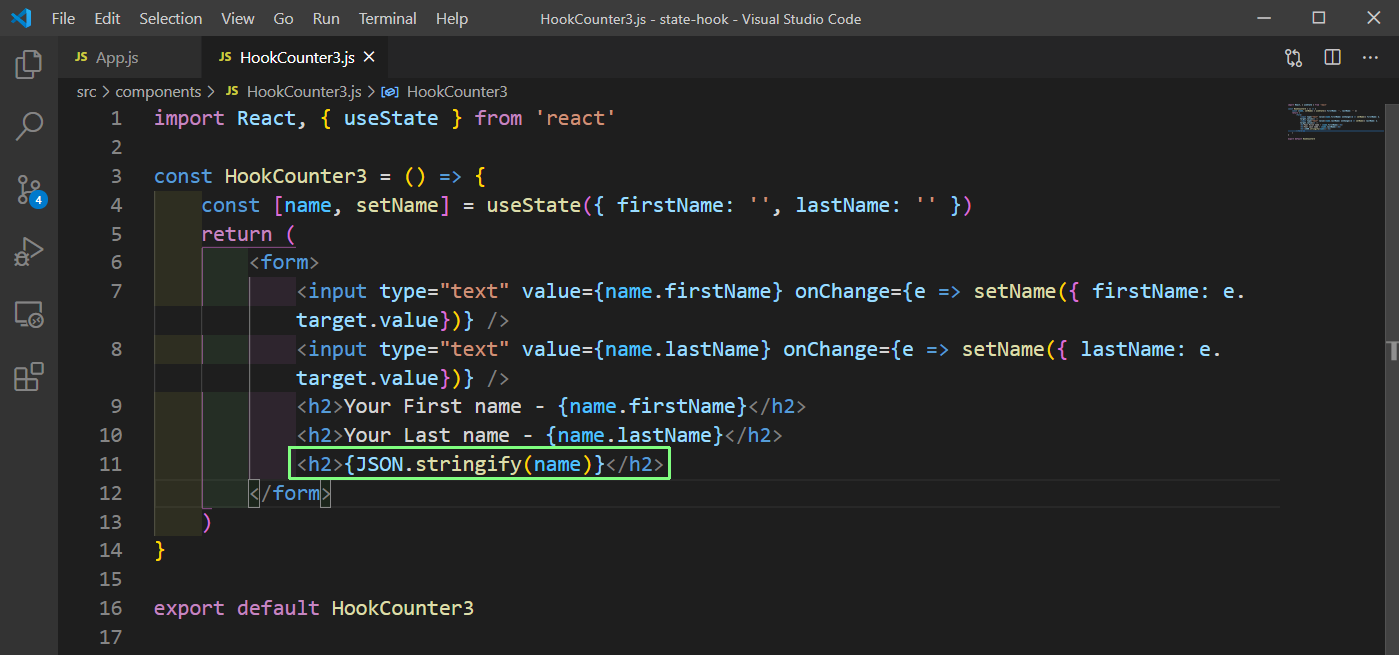
Task: Split the editor to the right
Action: click(1332, 58)
